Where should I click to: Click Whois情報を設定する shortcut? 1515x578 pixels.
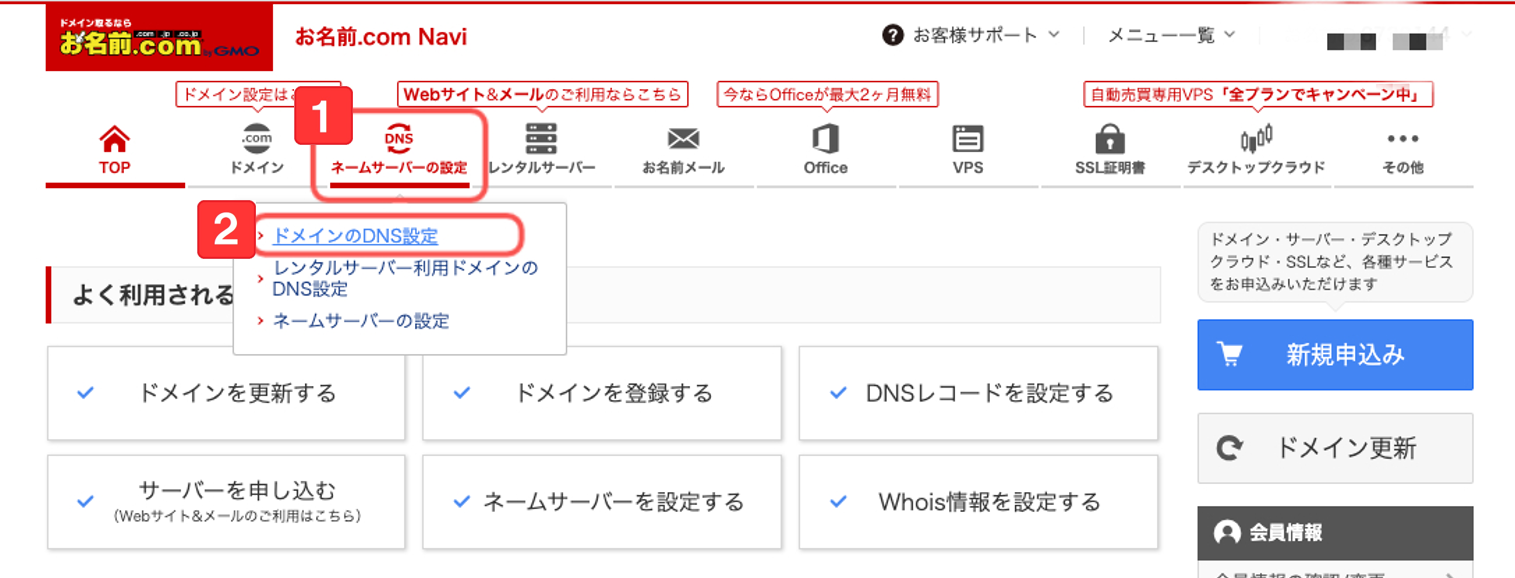tap(978, 502)
